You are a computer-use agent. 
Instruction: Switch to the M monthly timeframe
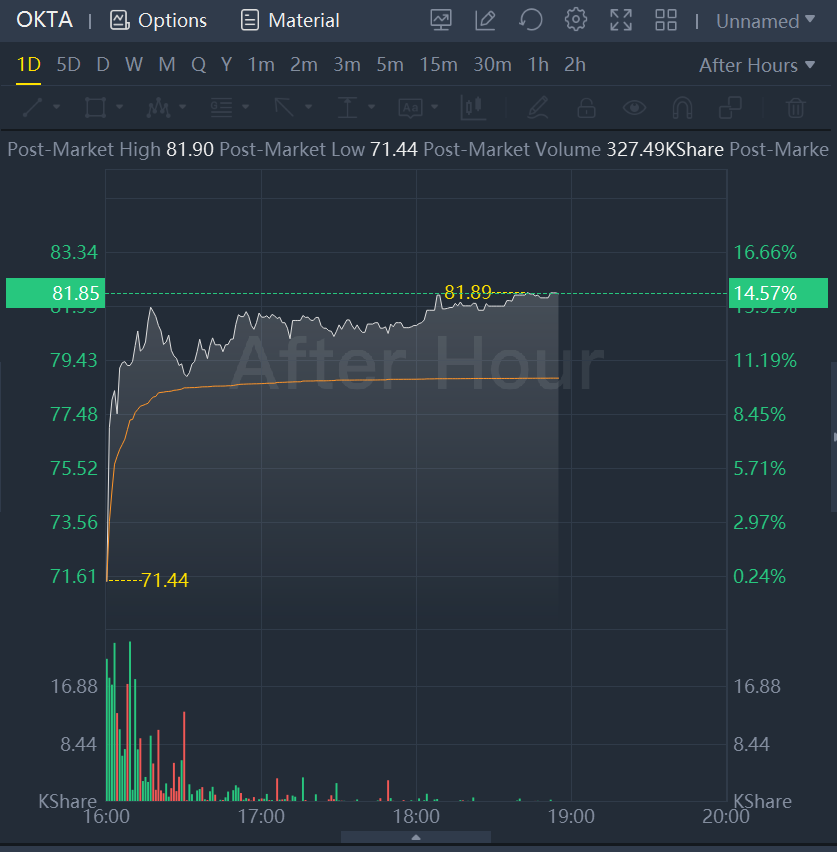click(167, 65)
